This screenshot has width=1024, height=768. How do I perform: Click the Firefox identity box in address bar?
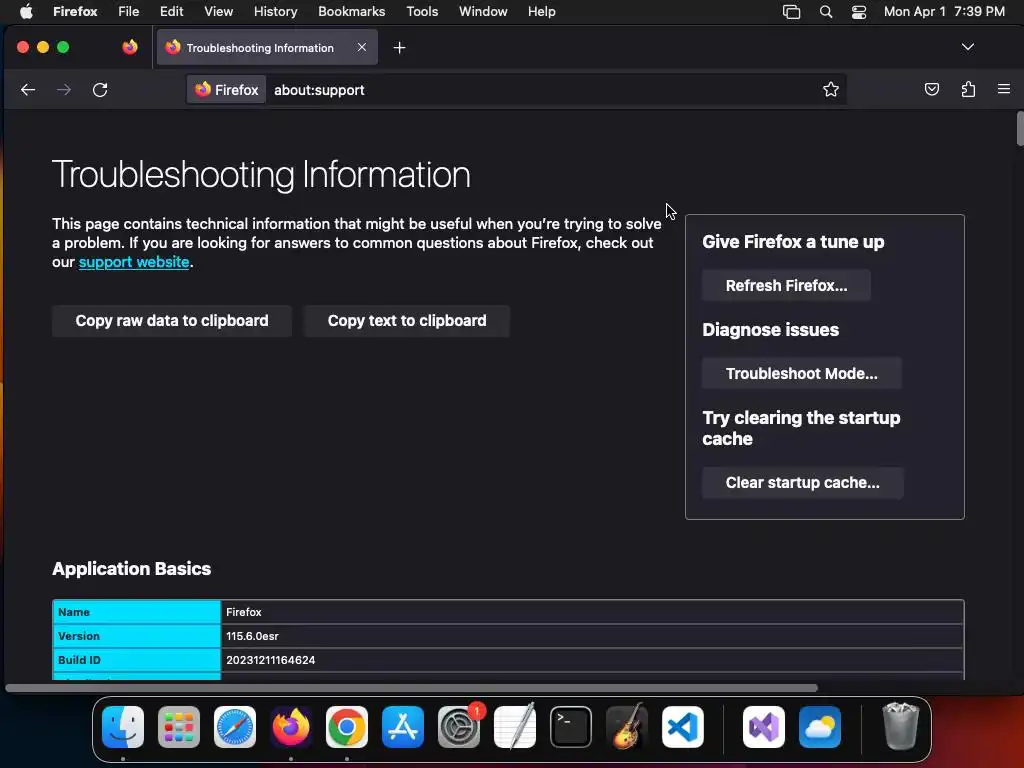click(227, 89)
